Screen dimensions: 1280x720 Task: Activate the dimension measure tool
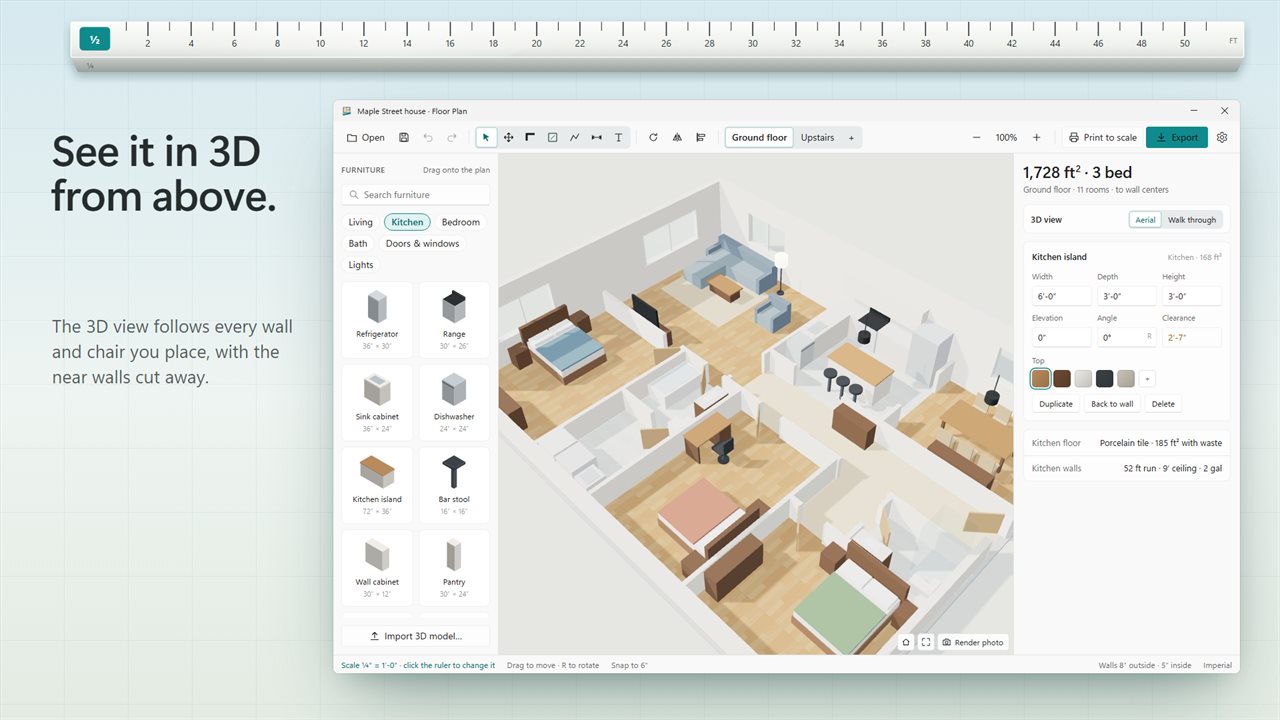click(596, 138)
